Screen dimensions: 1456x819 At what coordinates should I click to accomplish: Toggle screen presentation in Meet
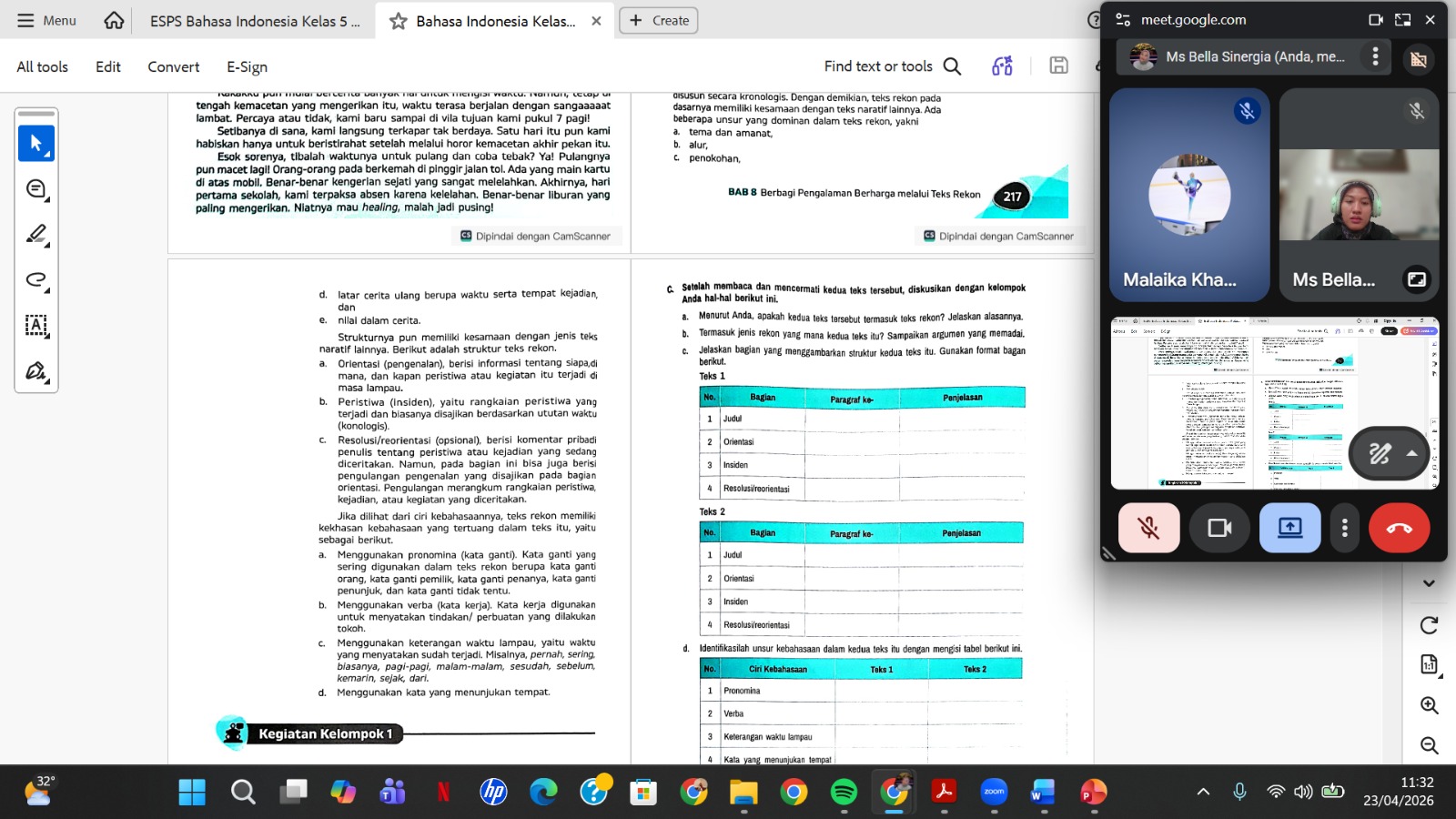coord(1289,528)
